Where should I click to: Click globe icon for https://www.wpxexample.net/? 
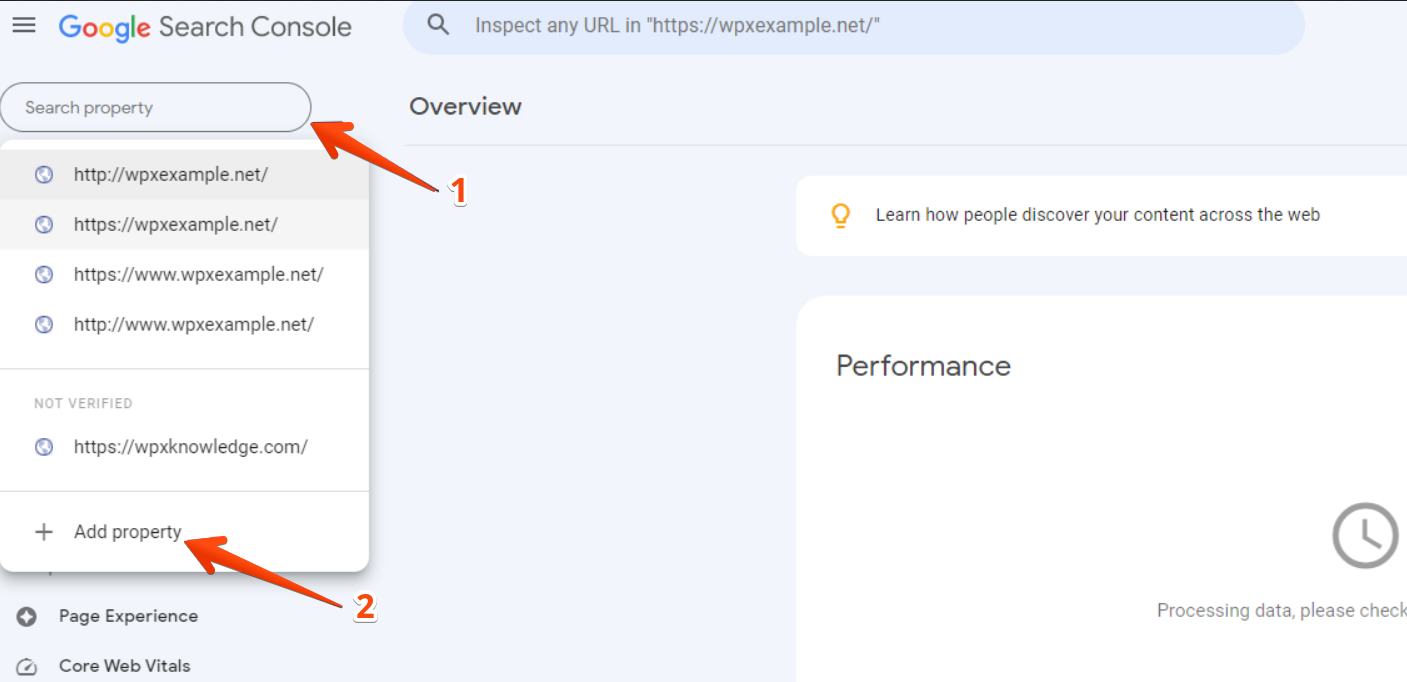click(44, 274)
